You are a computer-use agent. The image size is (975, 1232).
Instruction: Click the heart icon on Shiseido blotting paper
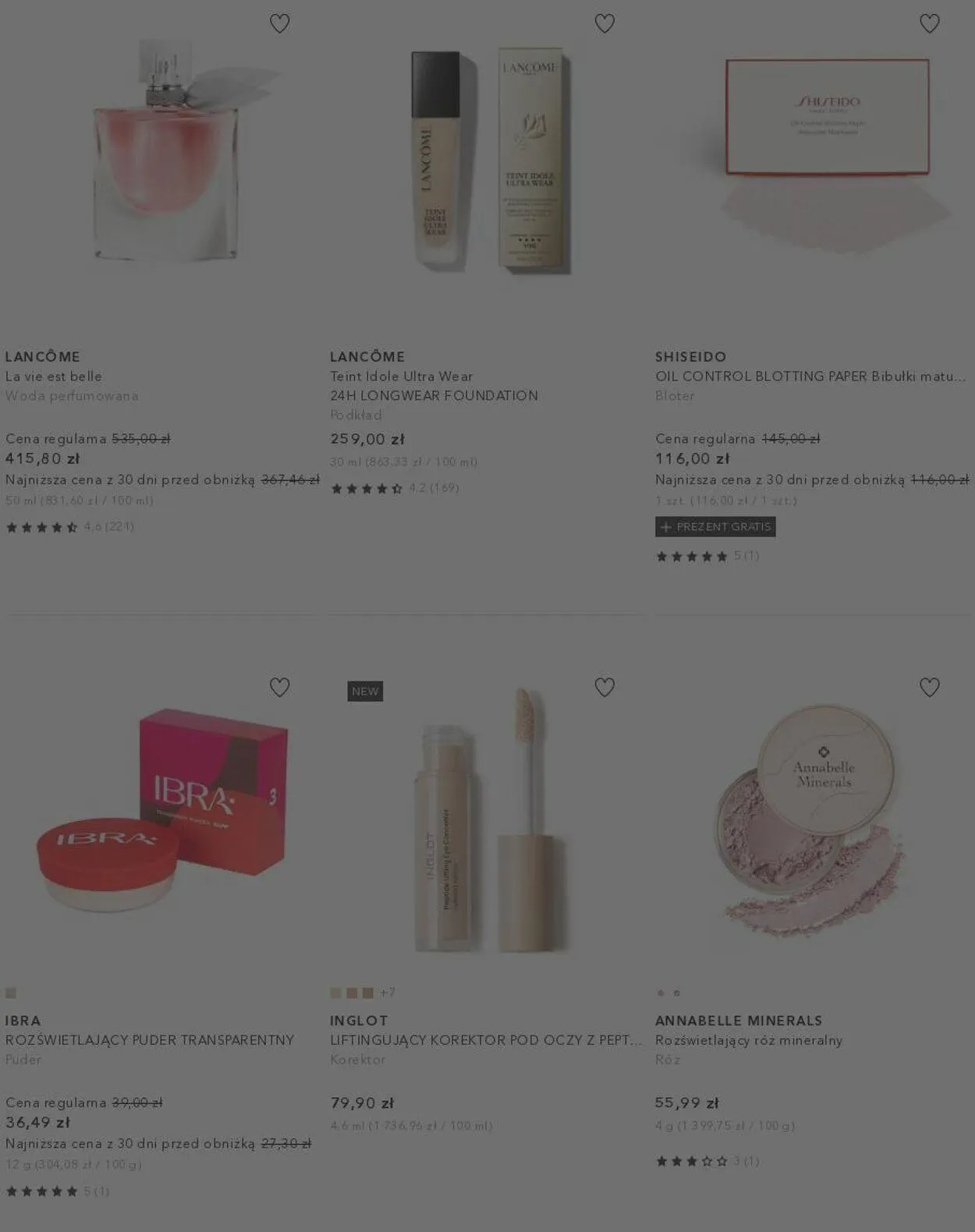point(929,23)
